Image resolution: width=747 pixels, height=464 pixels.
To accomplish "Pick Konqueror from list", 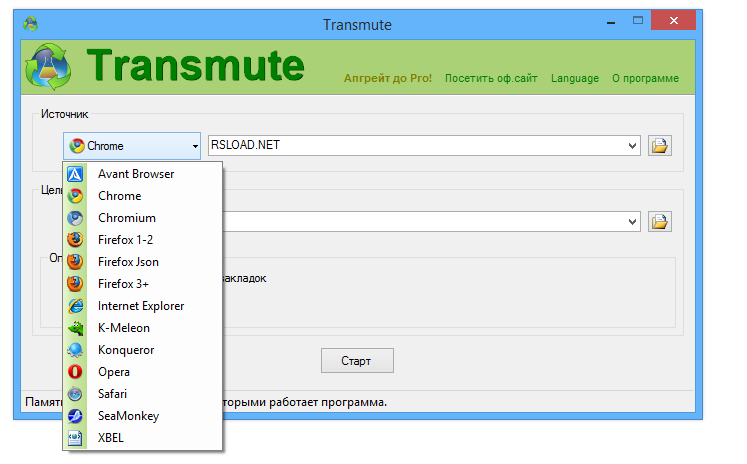I will pos(142,350).
